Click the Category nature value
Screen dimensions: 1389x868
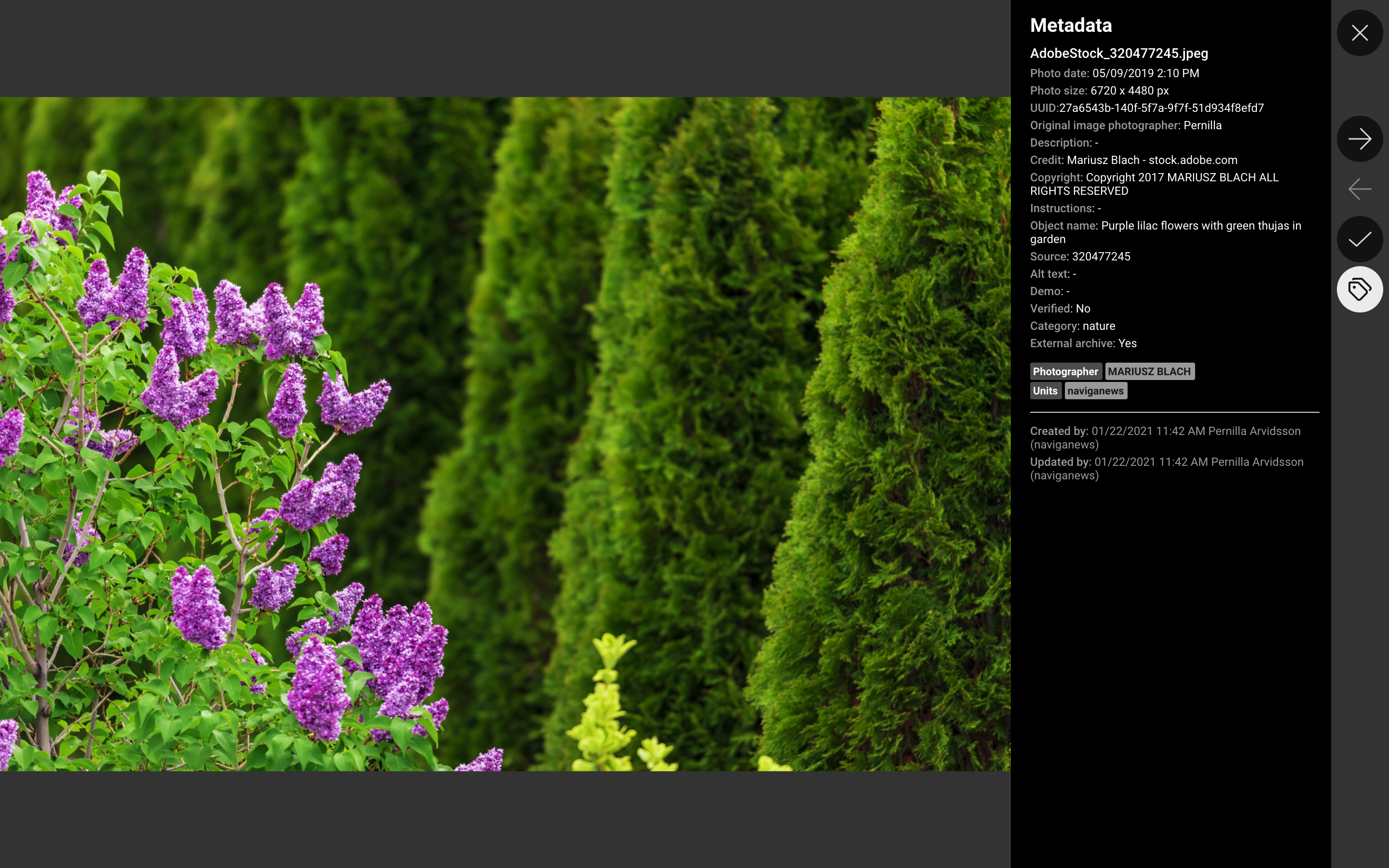click(x=1099, y=326)
